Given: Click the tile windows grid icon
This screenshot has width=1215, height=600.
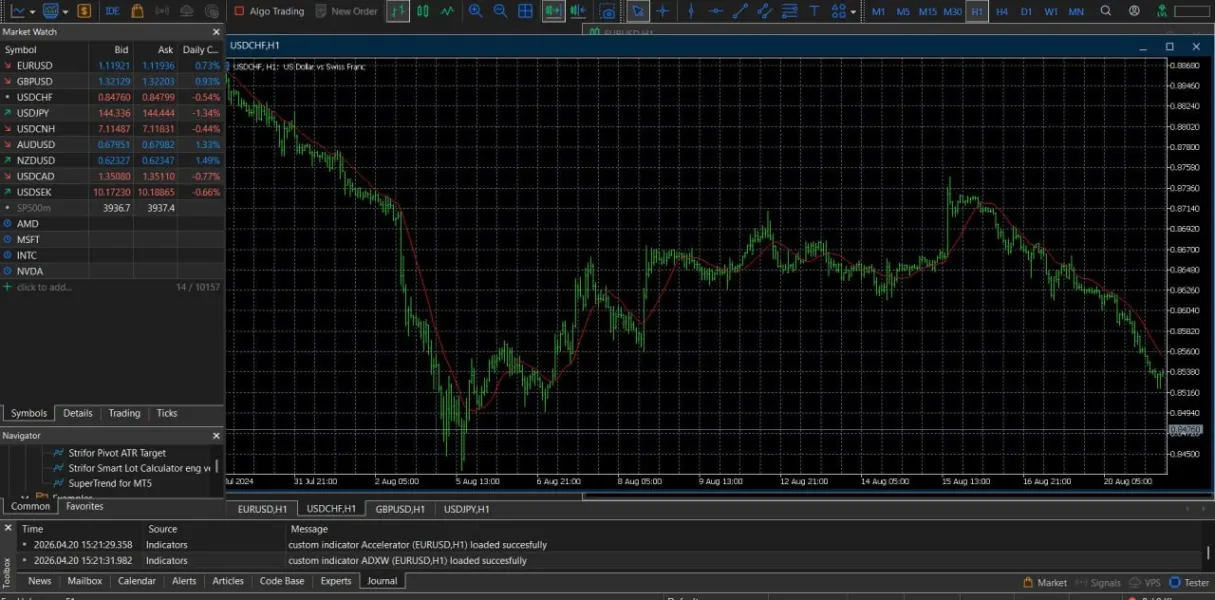Looking at the screenshot, I should (x=525, y=11).
